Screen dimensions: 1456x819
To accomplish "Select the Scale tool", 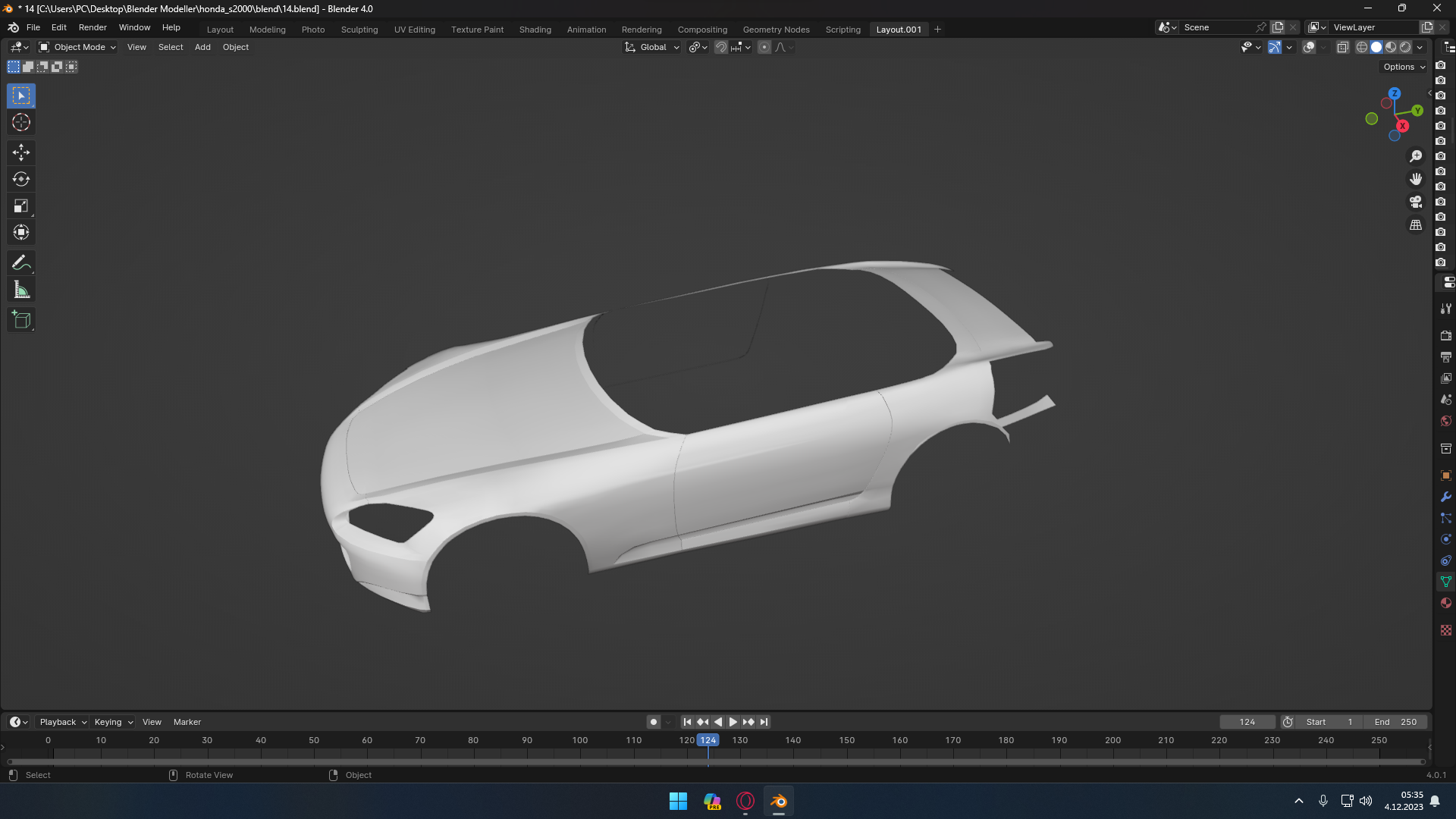I will (21, 206).
